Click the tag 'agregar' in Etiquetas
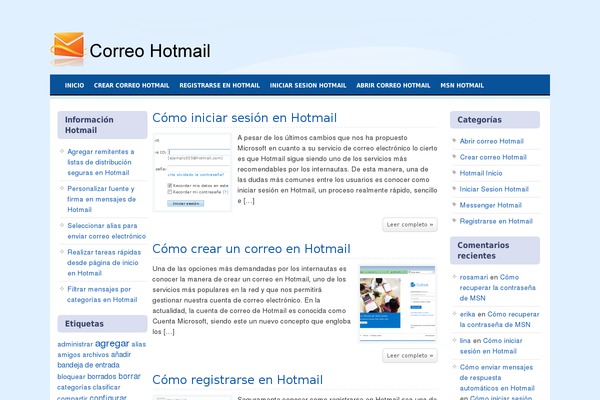The height and width of the screenshot is (400, 600). click(112, 343)
